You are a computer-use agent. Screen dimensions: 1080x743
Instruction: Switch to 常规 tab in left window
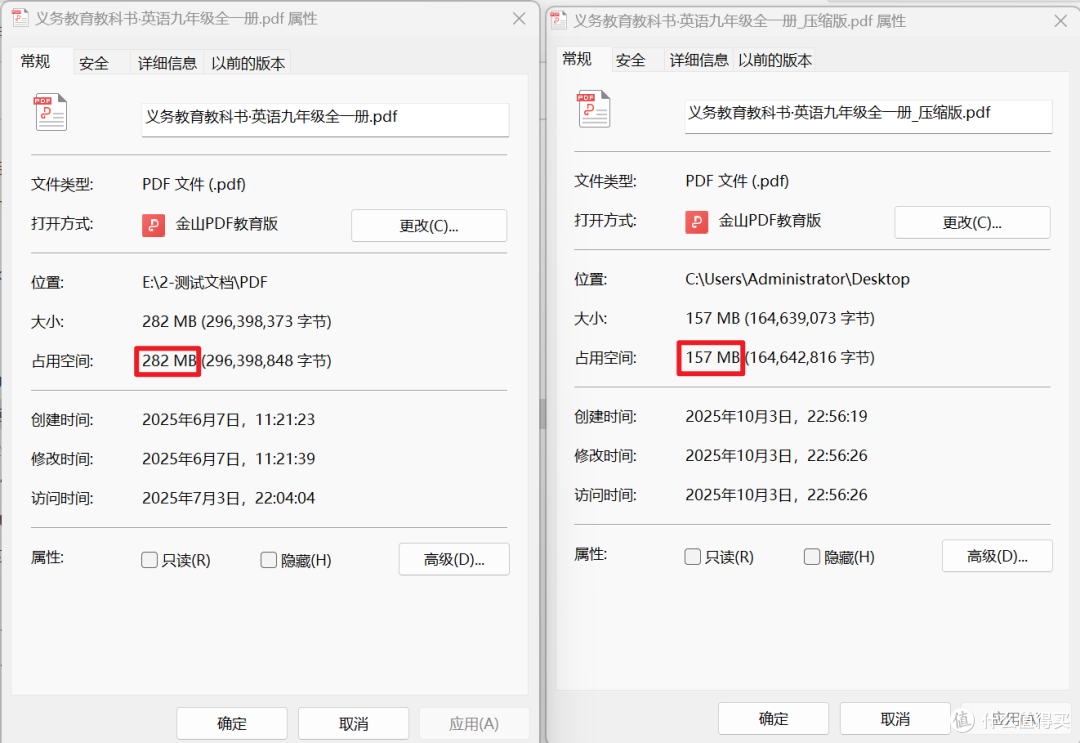[x=35, y=61]
